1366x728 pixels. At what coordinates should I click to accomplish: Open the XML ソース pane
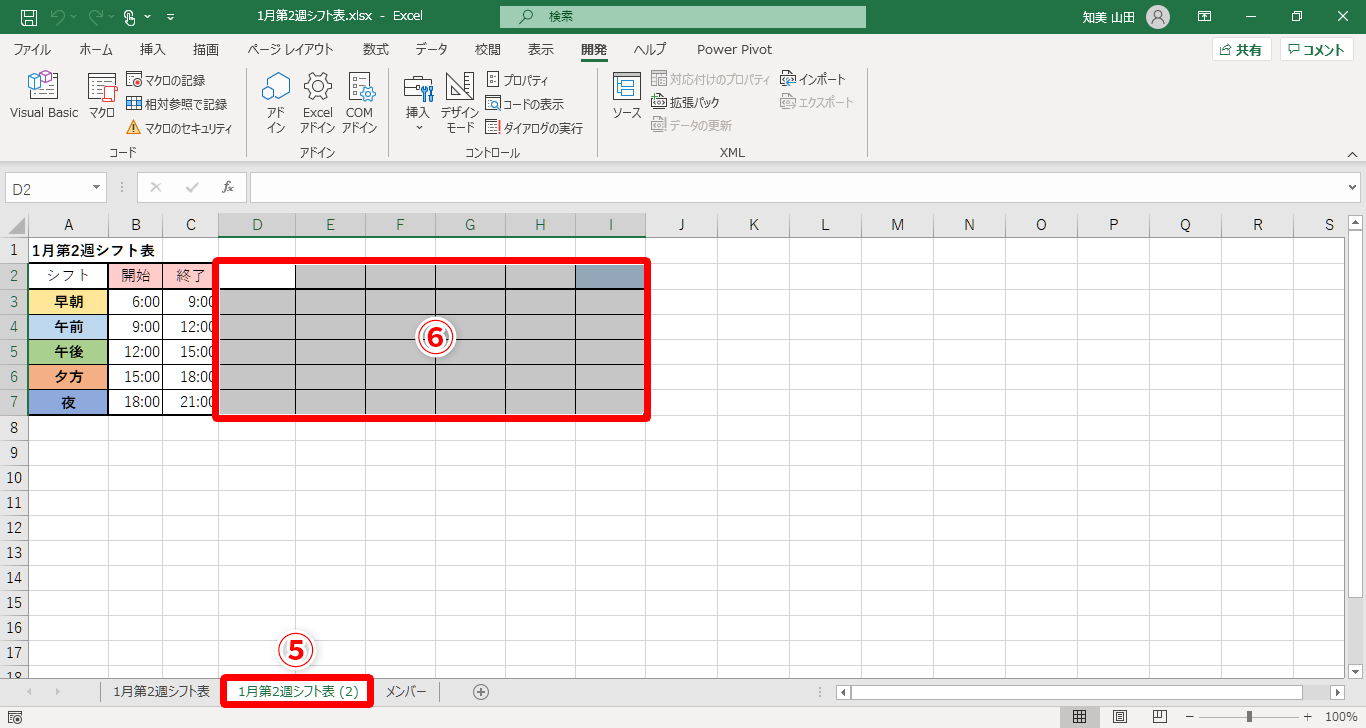point(627,96)
